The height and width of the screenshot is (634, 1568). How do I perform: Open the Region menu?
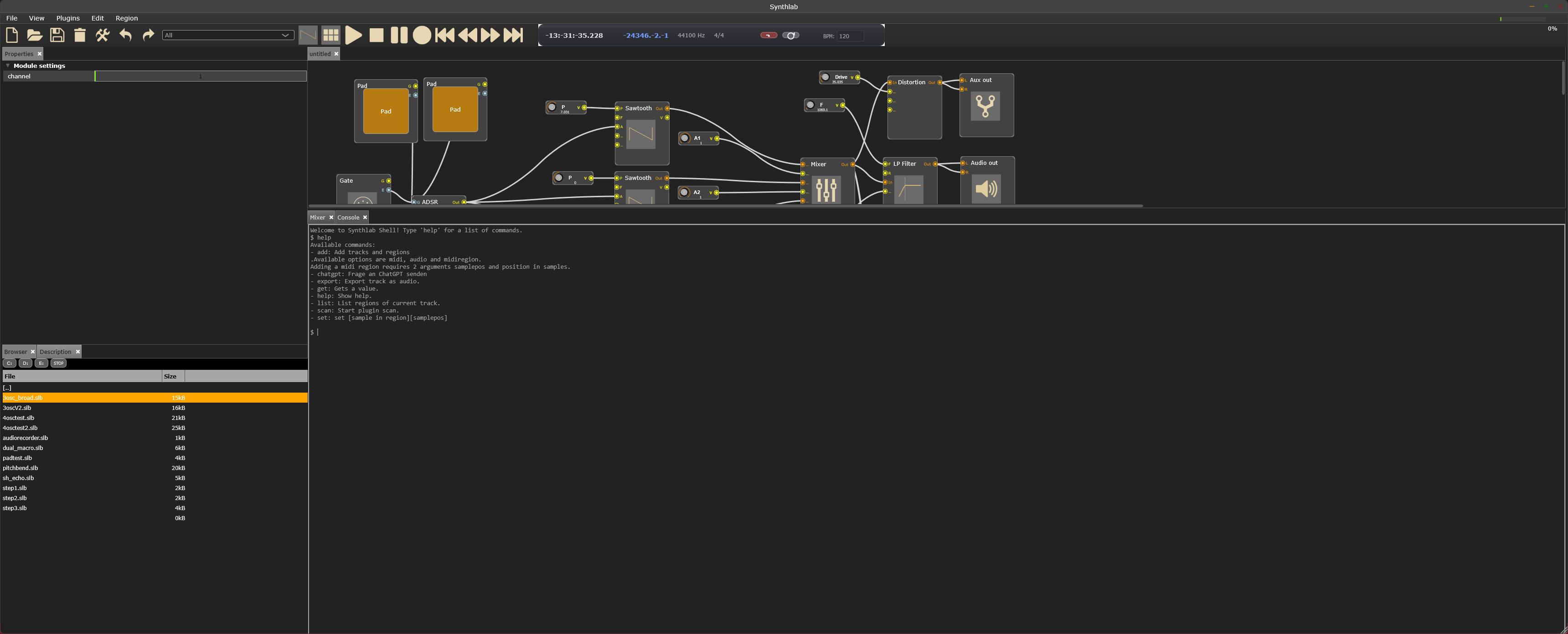click(127, 18)
